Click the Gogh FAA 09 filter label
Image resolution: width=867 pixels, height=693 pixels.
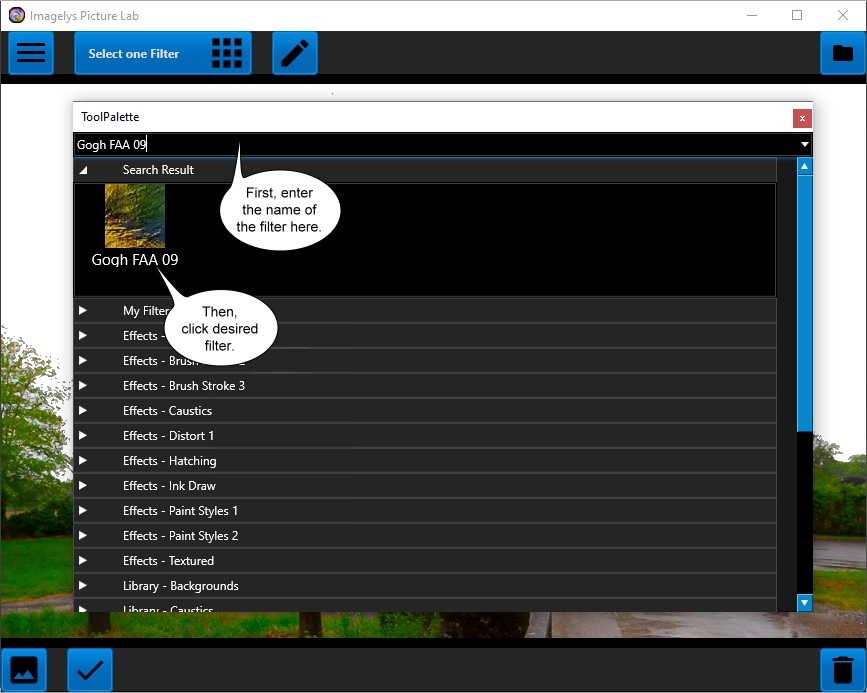coord(135,260)
